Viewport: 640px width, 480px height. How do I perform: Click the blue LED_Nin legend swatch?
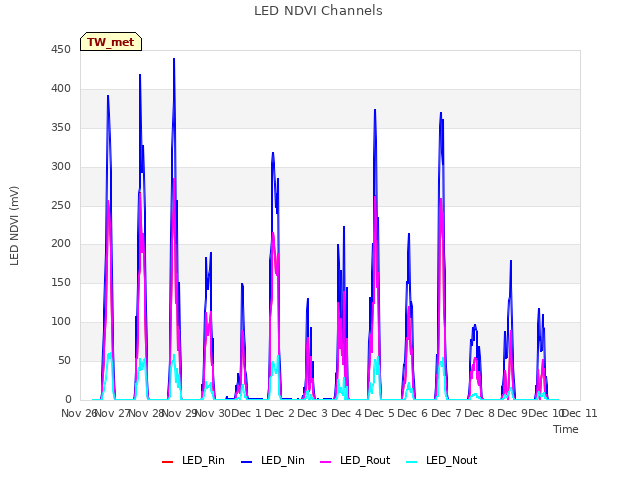click(247, 462)
